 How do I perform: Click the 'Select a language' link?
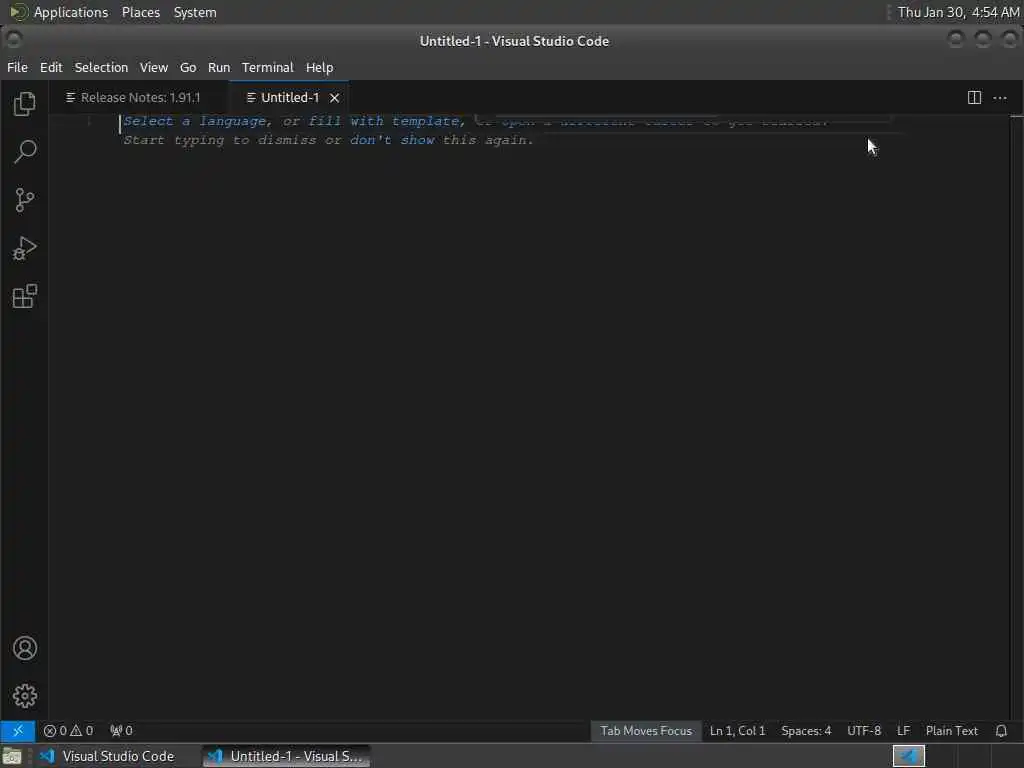(x=195, y=121)
